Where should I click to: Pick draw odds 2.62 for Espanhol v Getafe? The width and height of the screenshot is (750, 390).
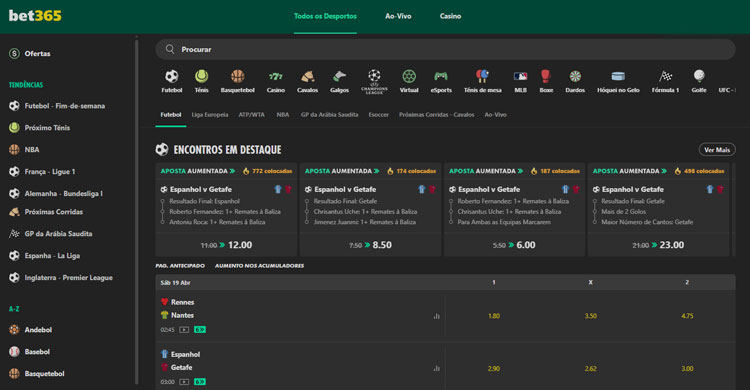click(x=590, y=368)
